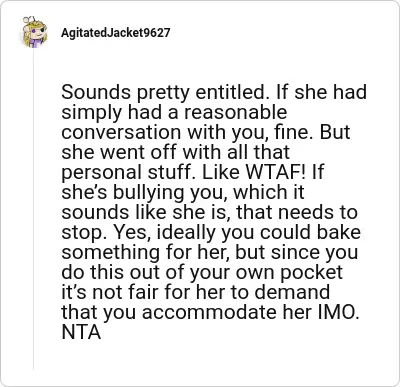Image resolution: width=400 pixels, height=387 pixels.
Task: Click the words "personal stuff" in the comment
Action: 129,173
